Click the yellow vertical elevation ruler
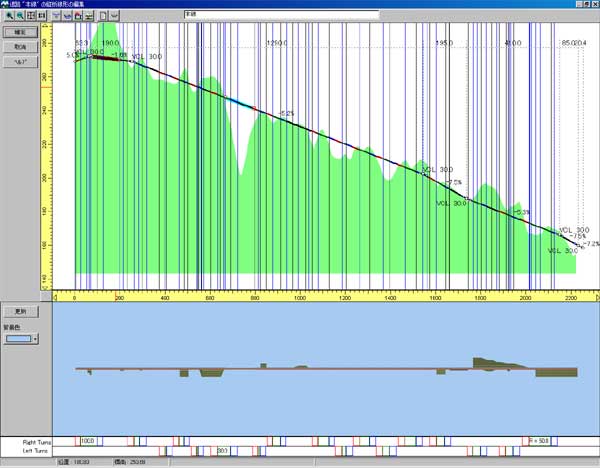Image resolution: width=600 pixels, height=468 pixels. coord(46,156)
